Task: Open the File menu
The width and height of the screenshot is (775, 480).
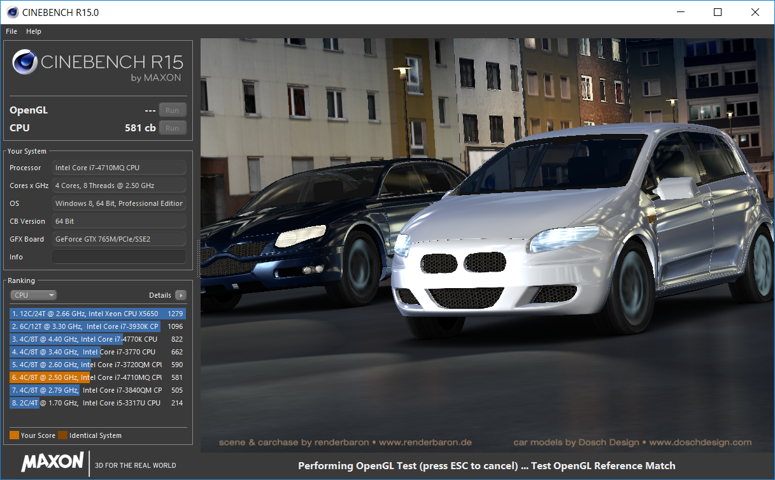Action: (11, 31)
